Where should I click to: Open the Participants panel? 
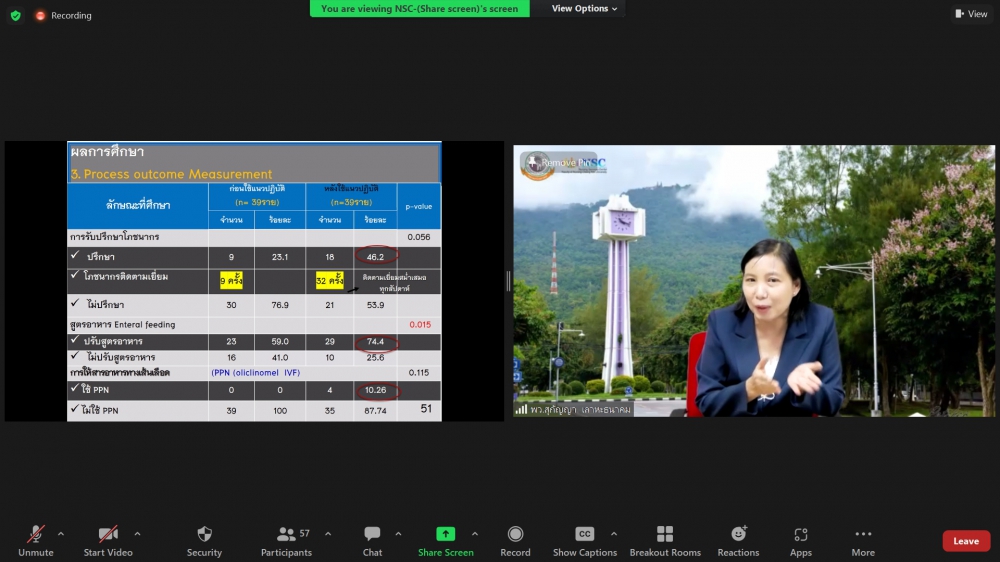pyautogui.click(x=286, y=535)
